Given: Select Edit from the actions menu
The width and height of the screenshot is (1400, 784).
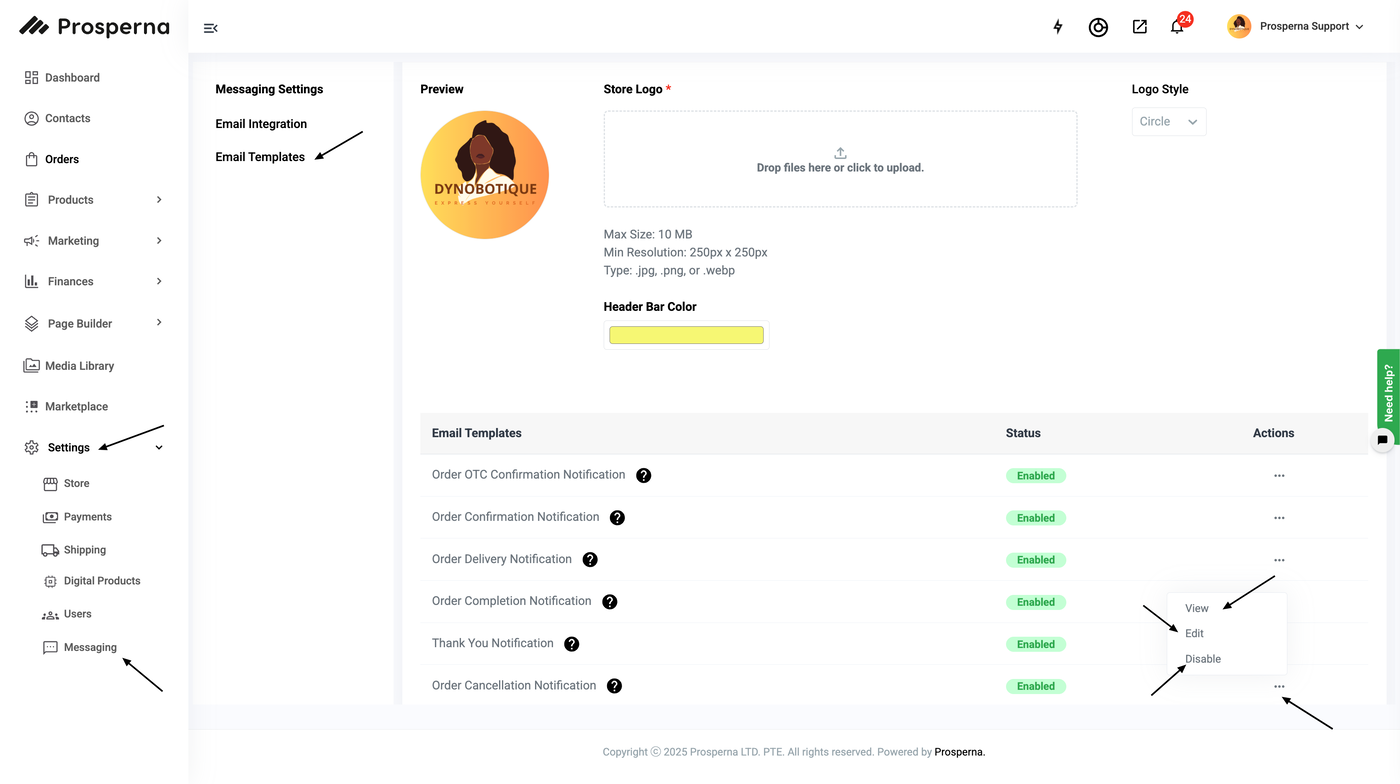Looking at the screenshot, I should click(x=1194, y=633).
